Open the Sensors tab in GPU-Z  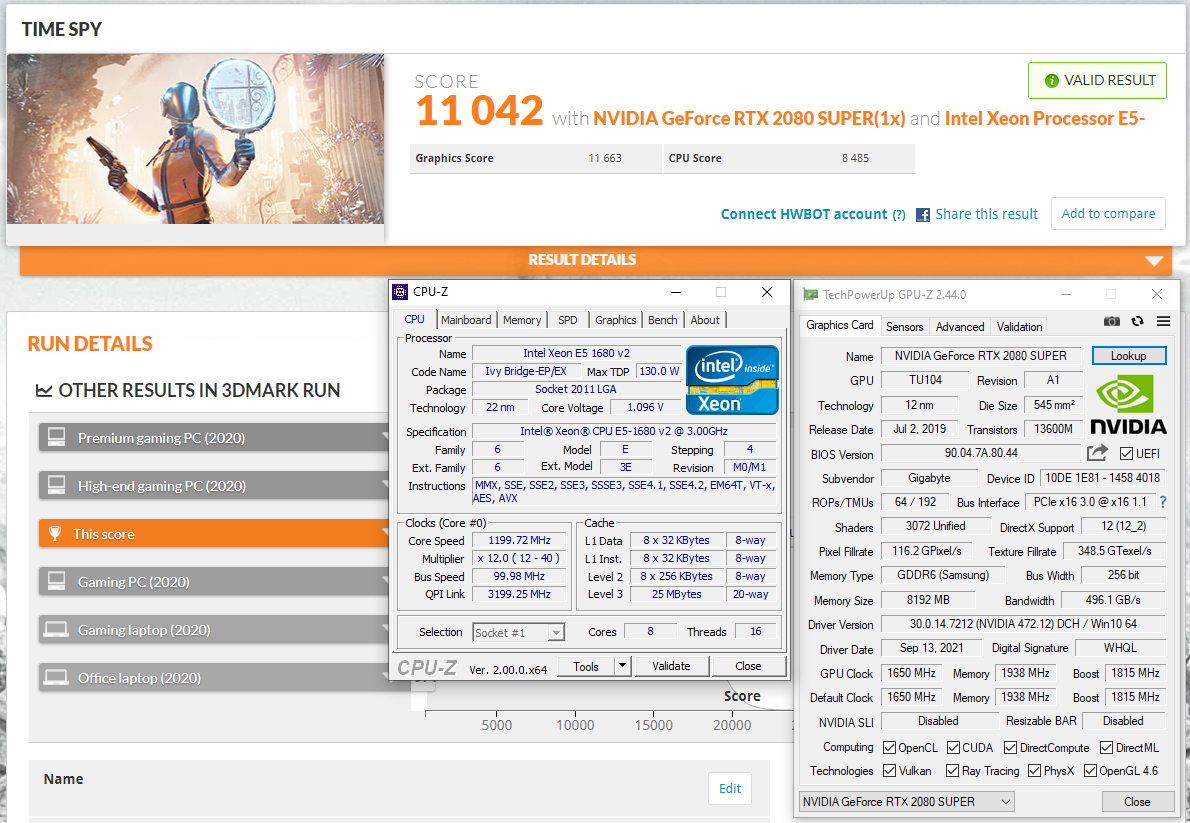coord(904,326)
